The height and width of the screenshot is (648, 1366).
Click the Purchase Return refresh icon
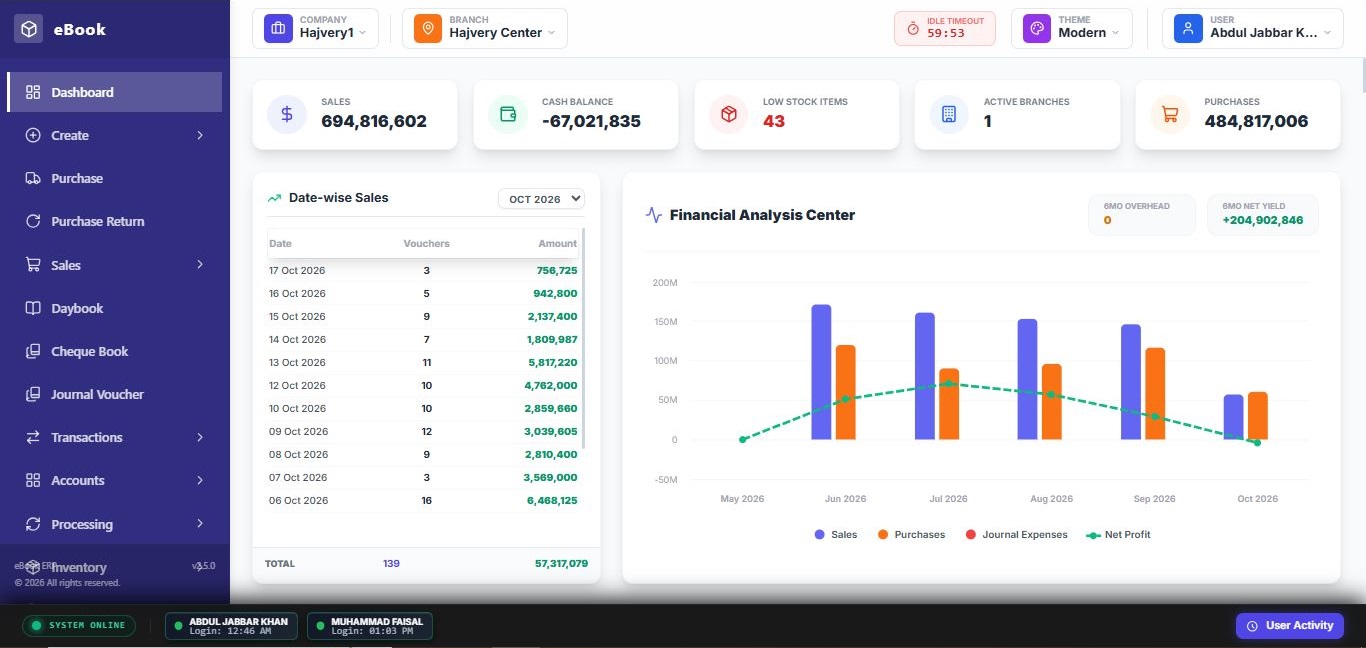(x=33, y=221)
